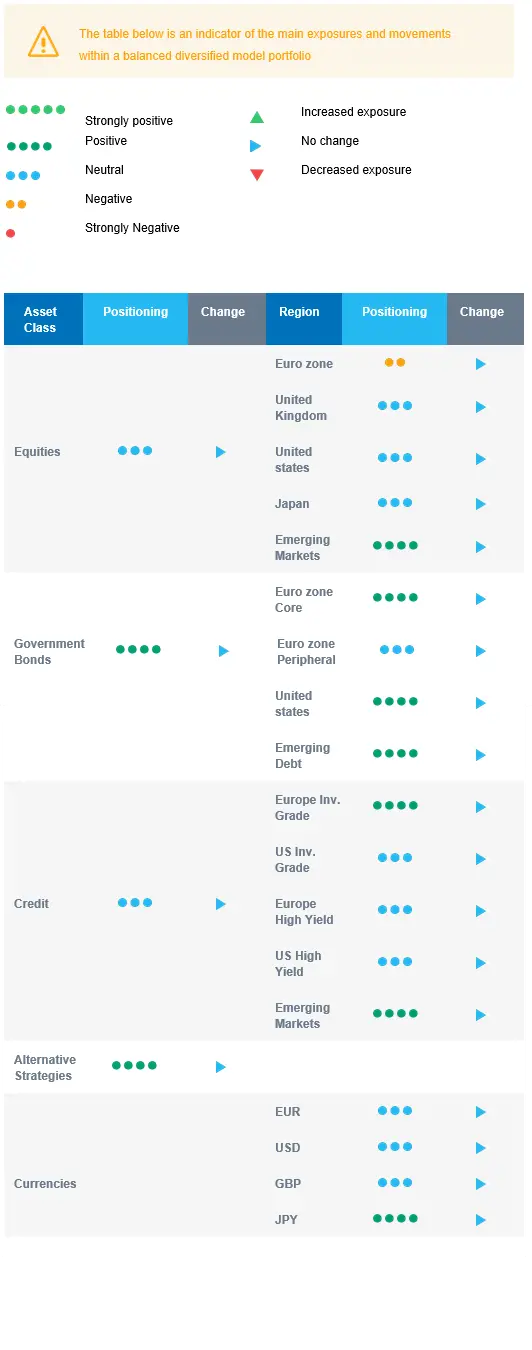Click the JPY currency change arrow
The image size is (532, 1350).
click(481, 1220)
